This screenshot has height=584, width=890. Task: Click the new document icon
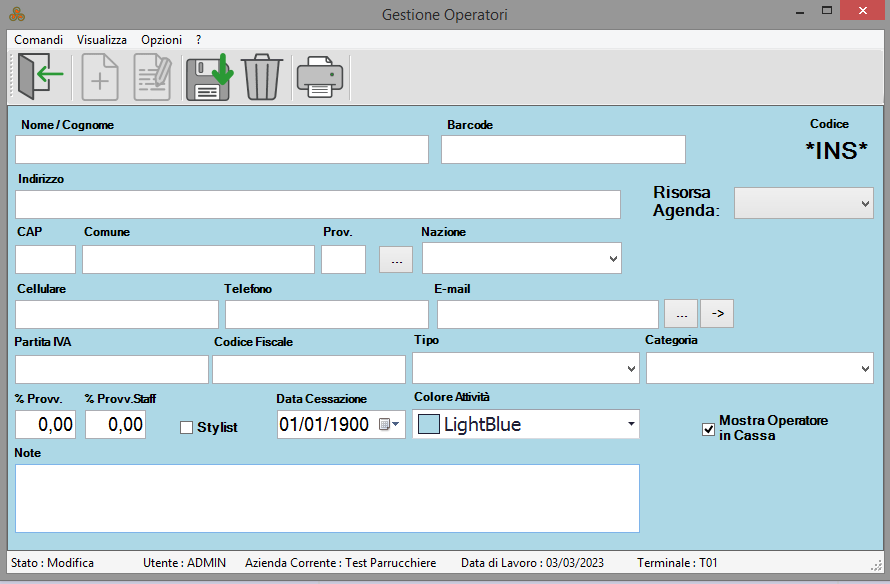click(x=100, y=77)
